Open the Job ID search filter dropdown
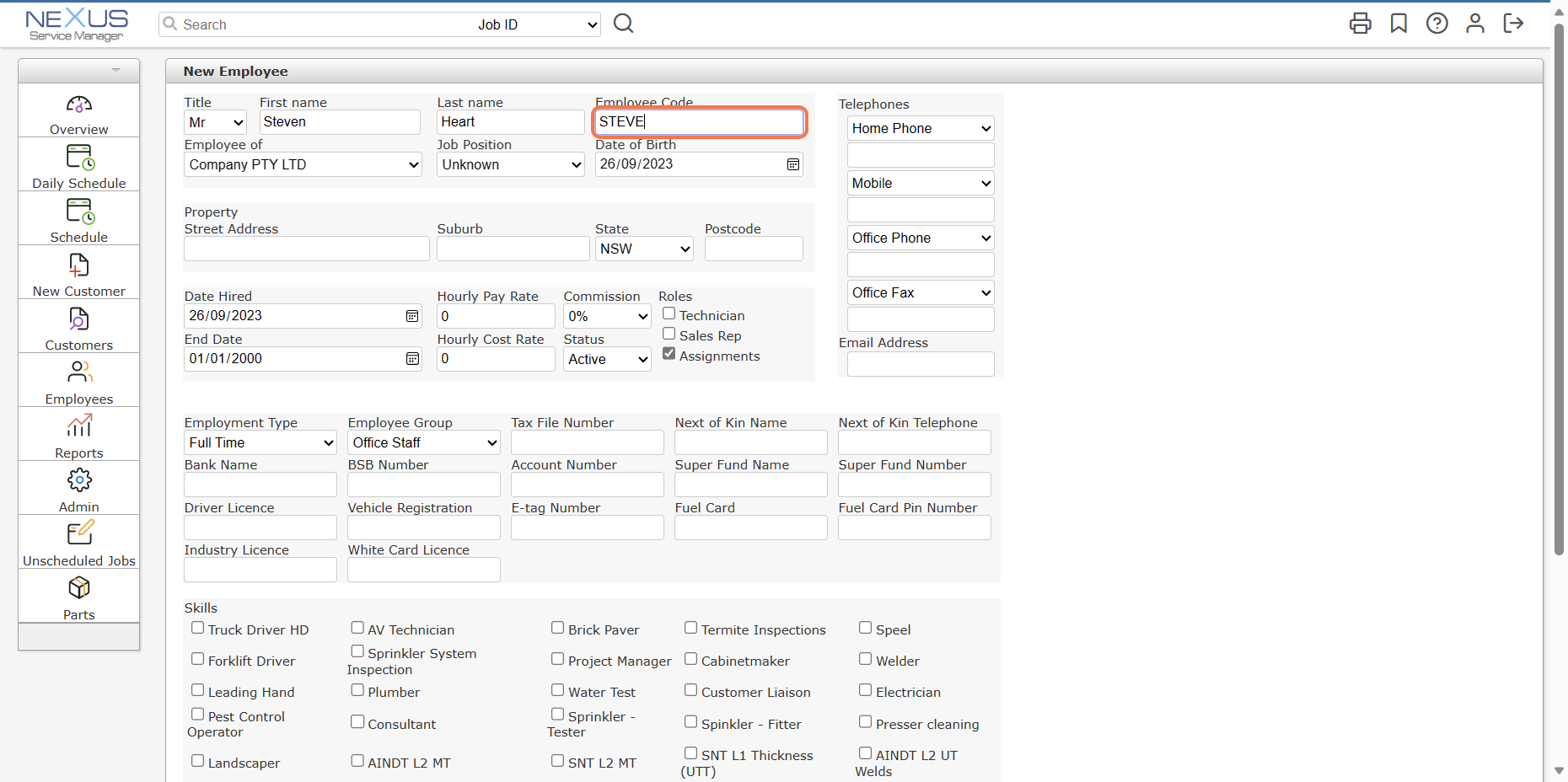 click(x=536, y=24)
